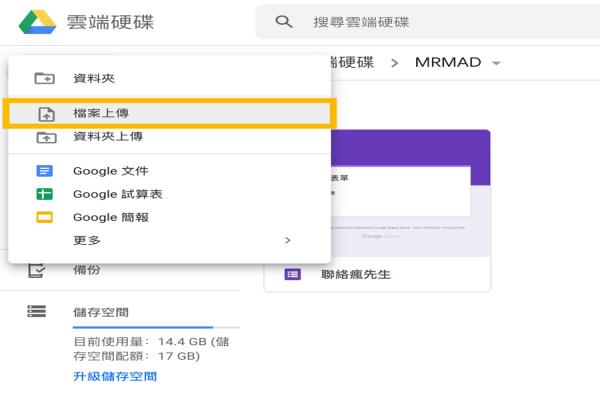This screenshot has height=400, width=600.
Task: Click the MRMAD breadcrumb
Action: tap(448, 62)
